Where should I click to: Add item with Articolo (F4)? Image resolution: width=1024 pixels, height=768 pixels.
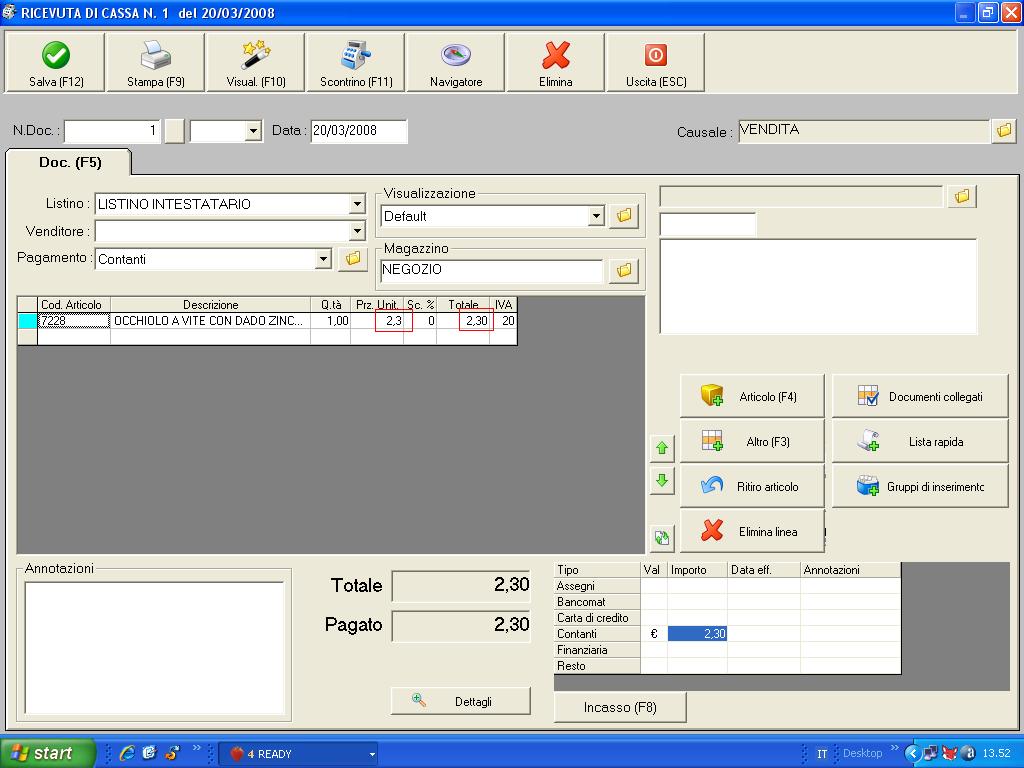click(x=752, y=396)
